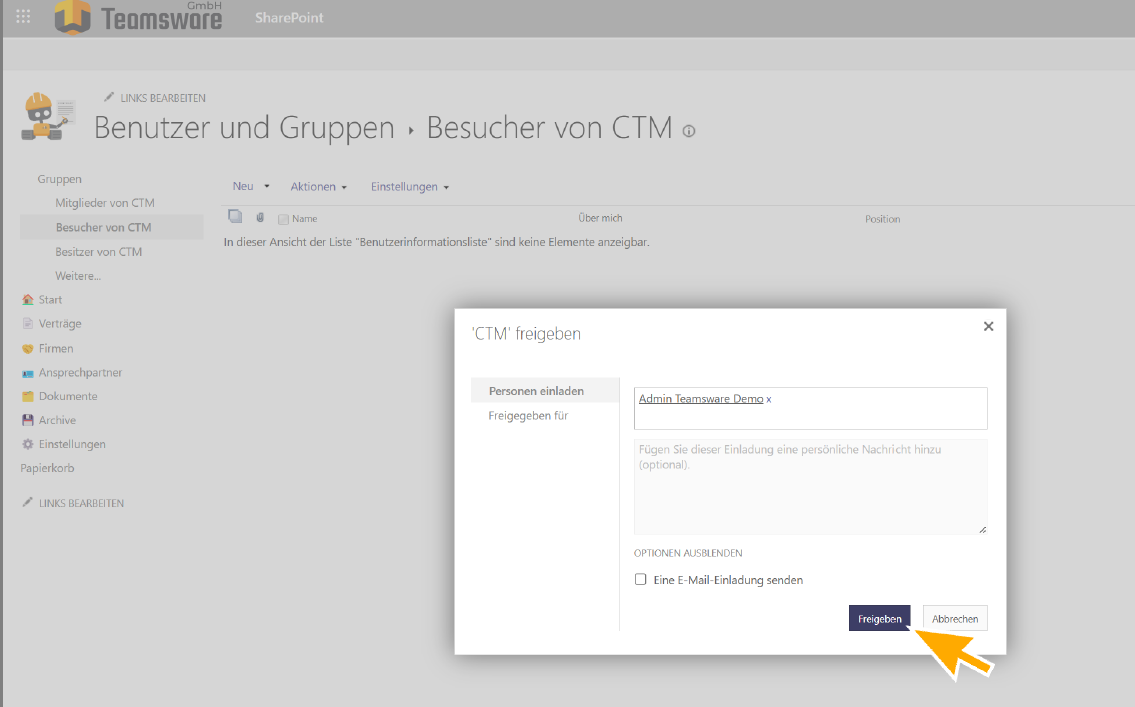The width and height of the screenshot is (1135, 707).
Task: Click the pencil icon above the page title
Action: pyautogui.click(x=109, y=97)
